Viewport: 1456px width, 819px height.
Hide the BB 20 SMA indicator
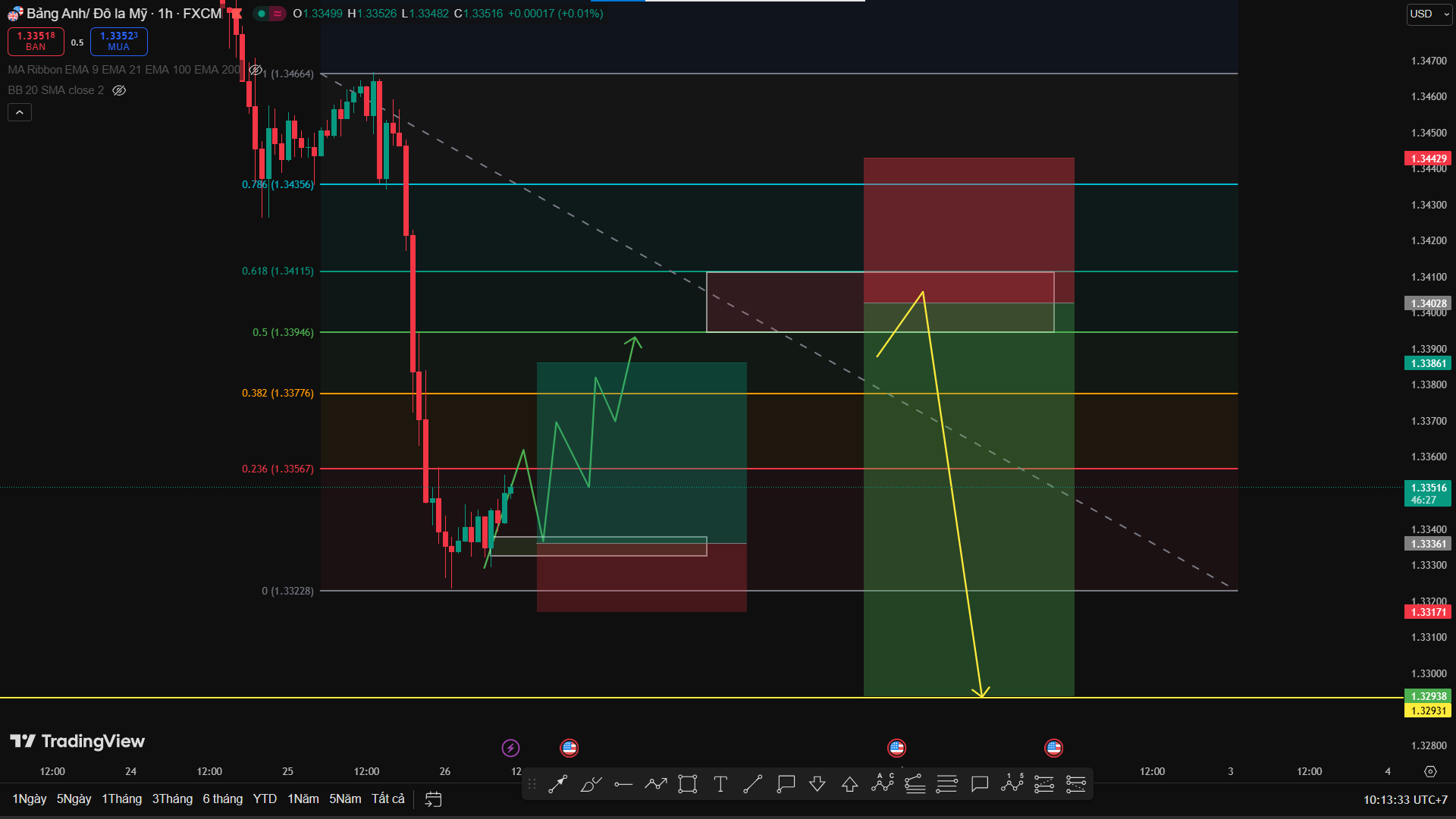coord(119,90)
